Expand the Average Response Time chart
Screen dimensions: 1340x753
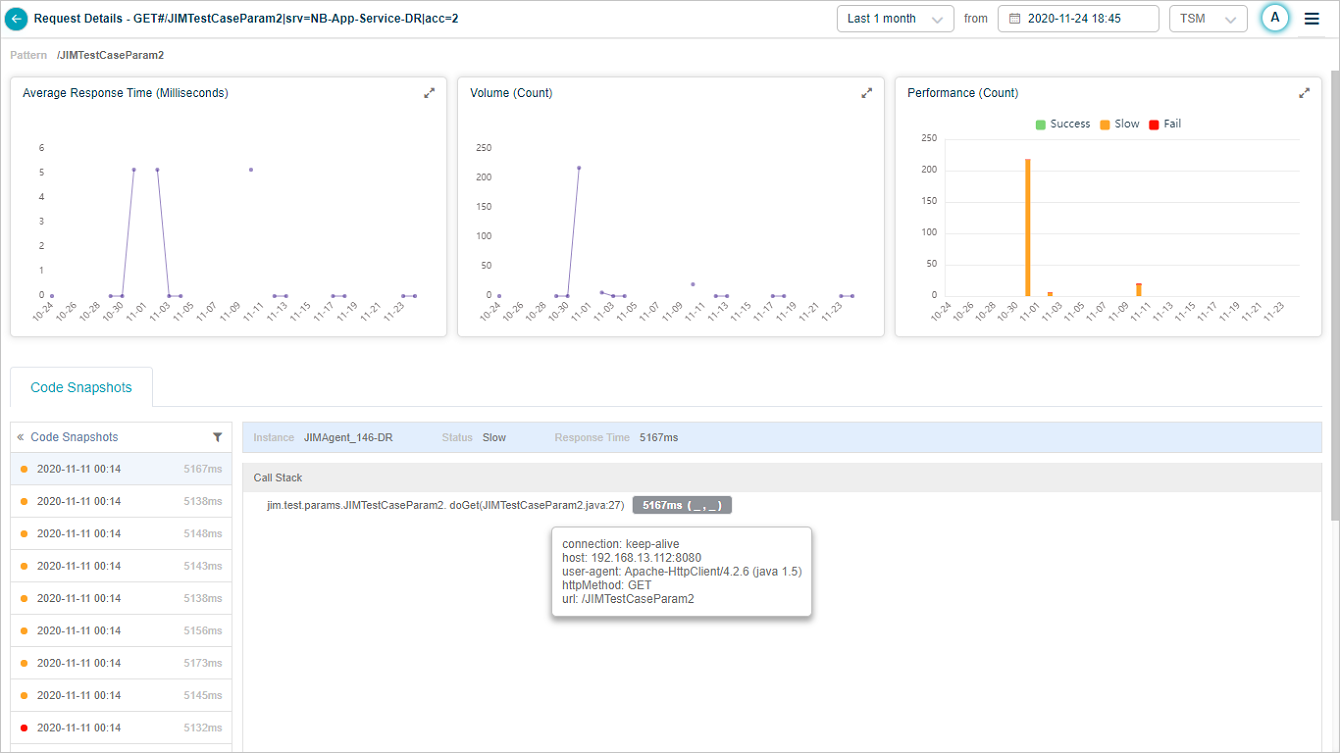coord(429,93)
